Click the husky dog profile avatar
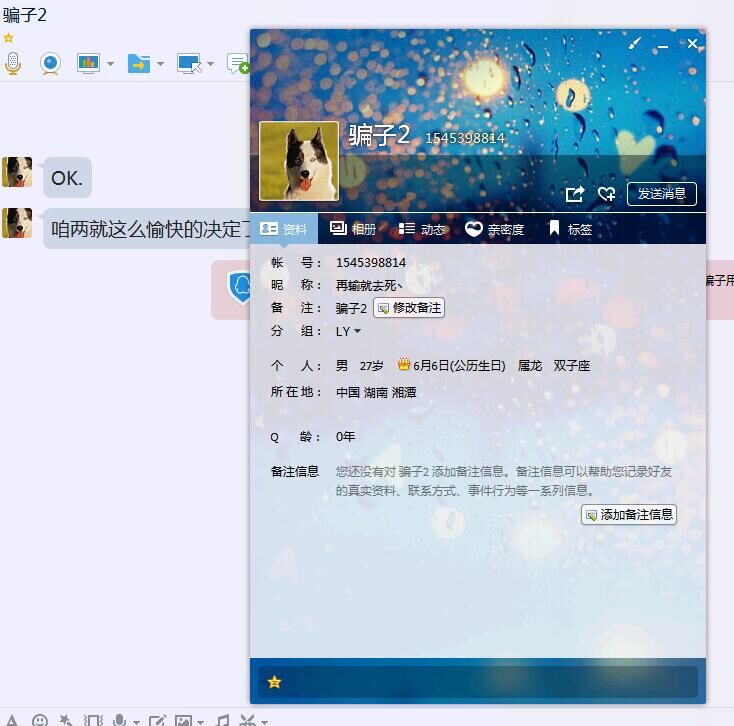 299,161
